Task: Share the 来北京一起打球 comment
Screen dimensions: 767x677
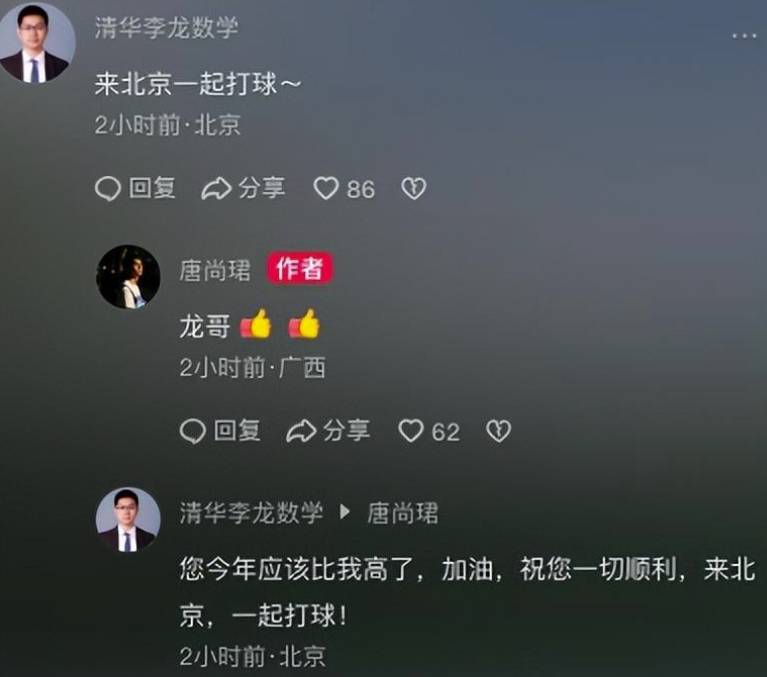Action: coord(243,189)
